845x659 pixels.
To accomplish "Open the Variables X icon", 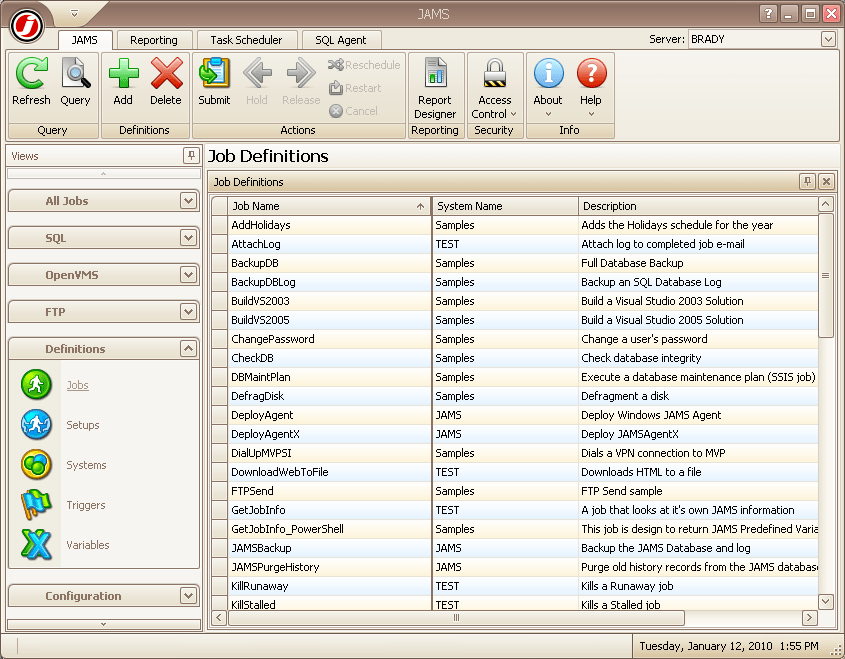I will [36, 544].
